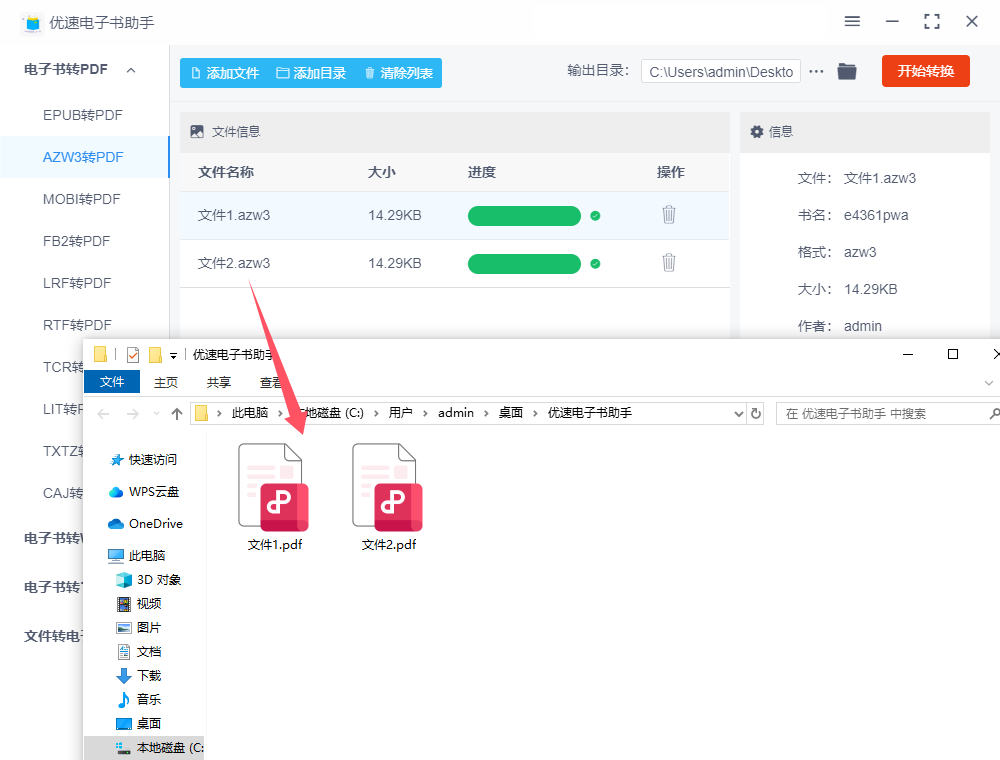Click the 开始转换 button
This screenshot has width=1000, height=760.
pos(925,71)
